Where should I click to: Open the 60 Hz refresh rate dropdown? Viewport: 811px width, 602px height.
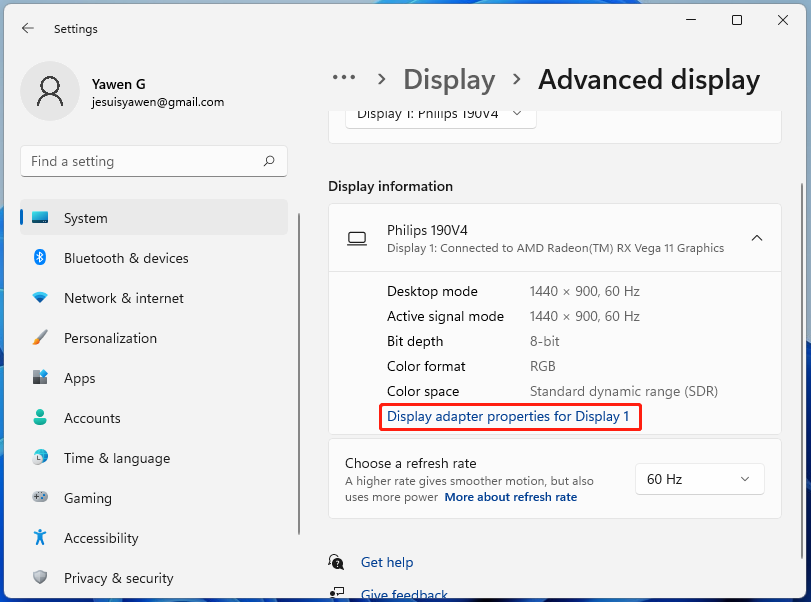[699, 479]
